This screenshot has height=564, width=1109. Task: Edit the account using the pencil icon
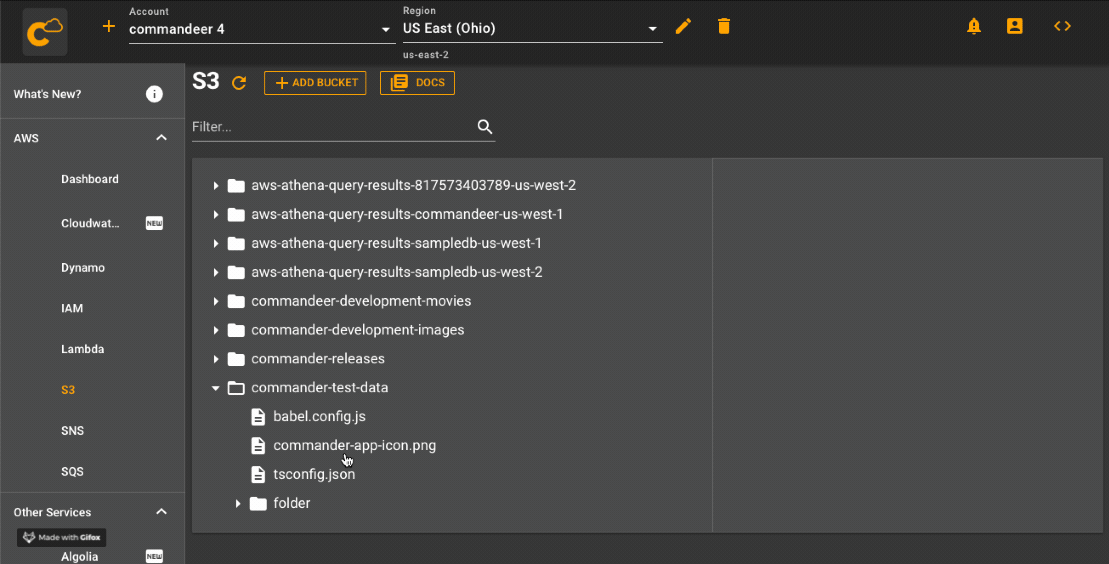click(683, 27)
